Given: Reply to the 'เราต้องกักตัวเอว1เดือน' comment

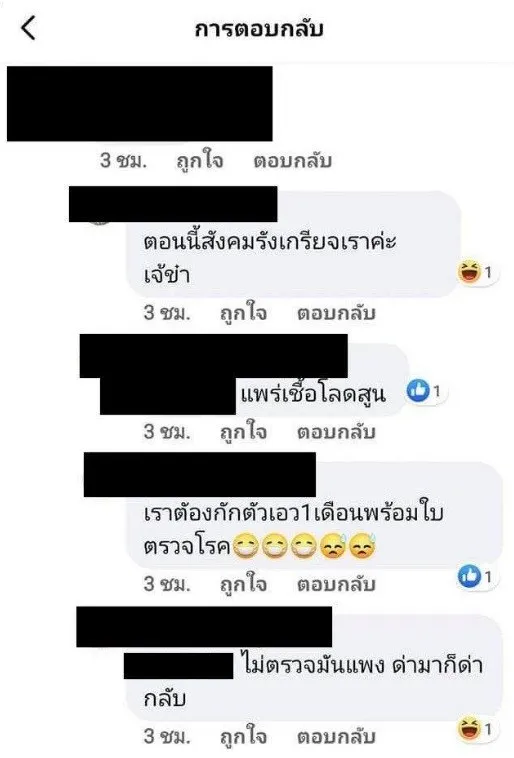Looking at the screenshot, I should click(x=336, y=584).
